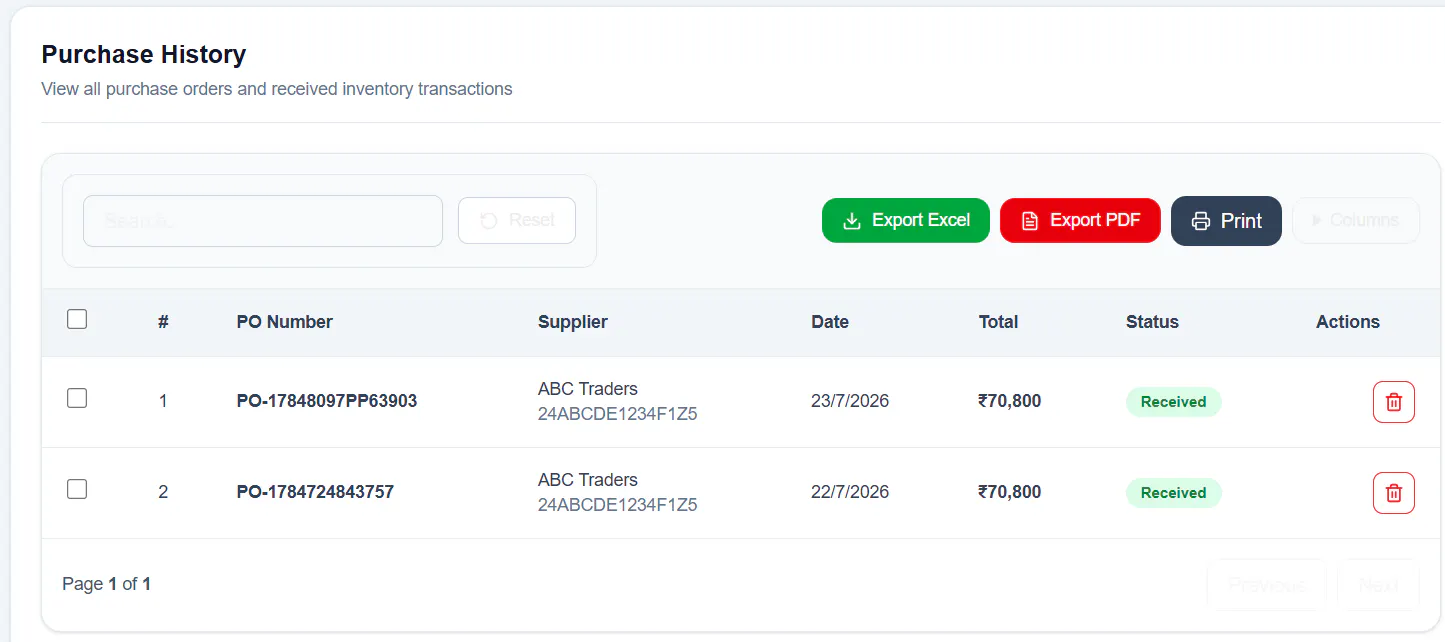Viewport: 1445px width, 642px height.
Task: Open PO-1784724843757 order number
Action: point(315,492)
